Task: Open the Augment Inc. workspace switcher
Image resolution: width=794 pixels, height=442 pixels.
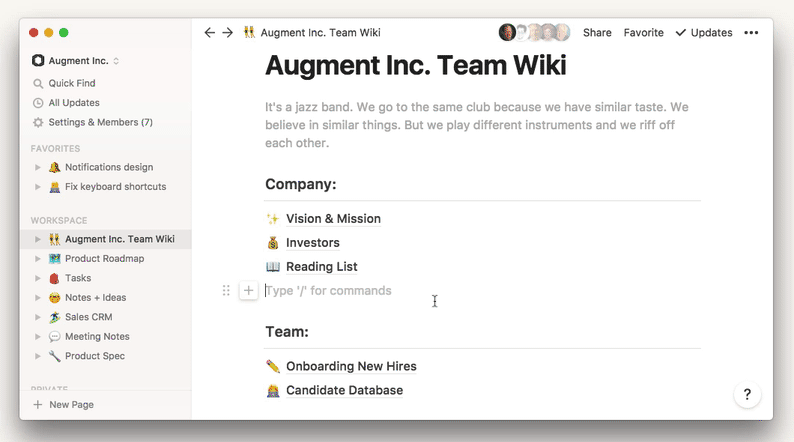Action: [x=75, y=61]
